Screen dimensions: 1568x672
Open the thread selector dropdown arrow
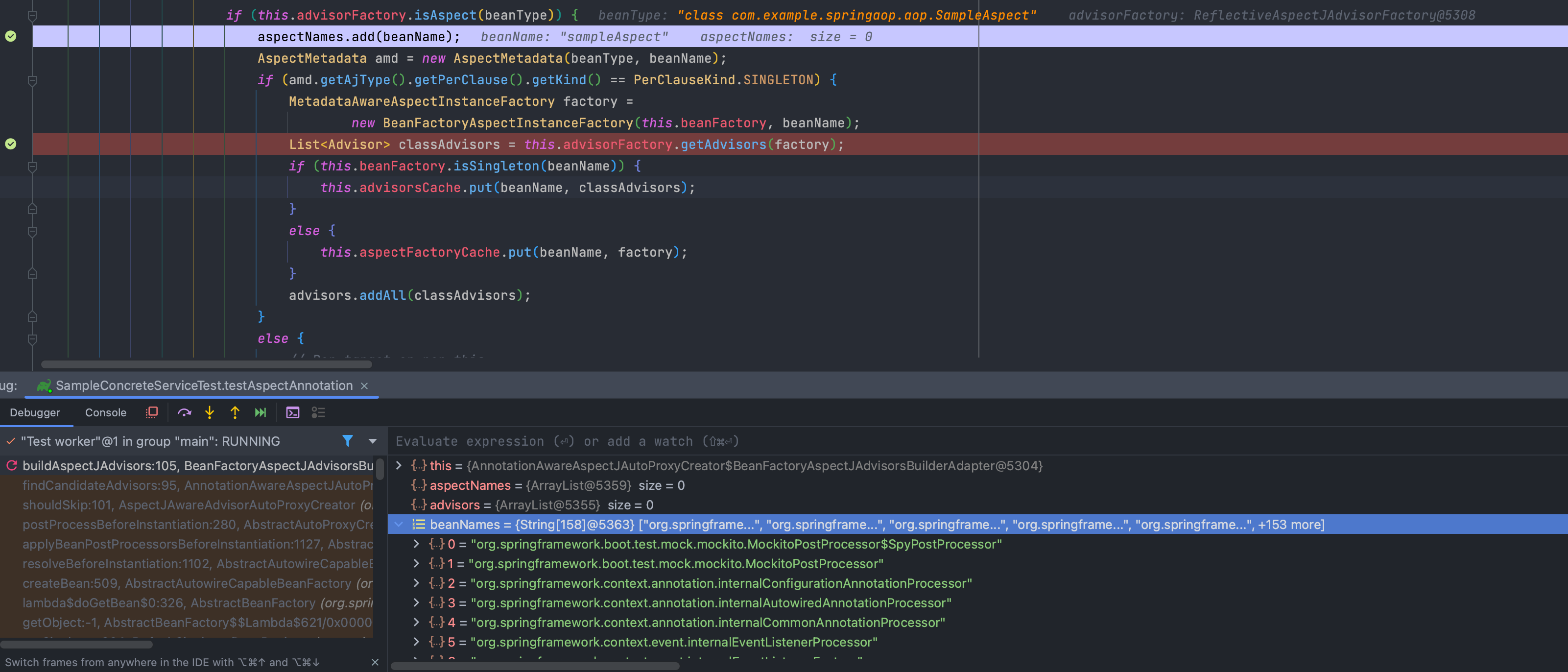[x=373, y=441]
